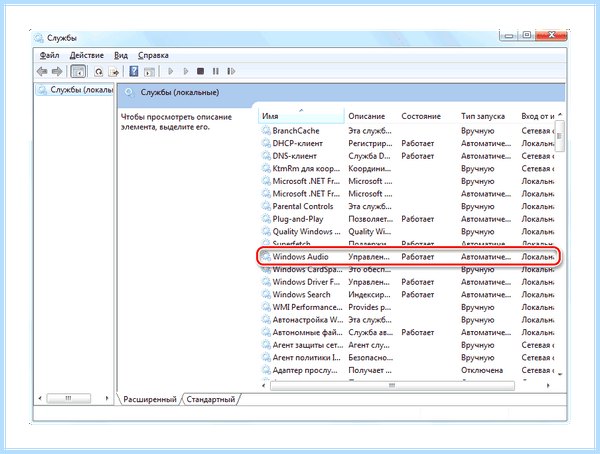Click the gear icon beside Windows Search
600x454 pixels.
[266, 294]
